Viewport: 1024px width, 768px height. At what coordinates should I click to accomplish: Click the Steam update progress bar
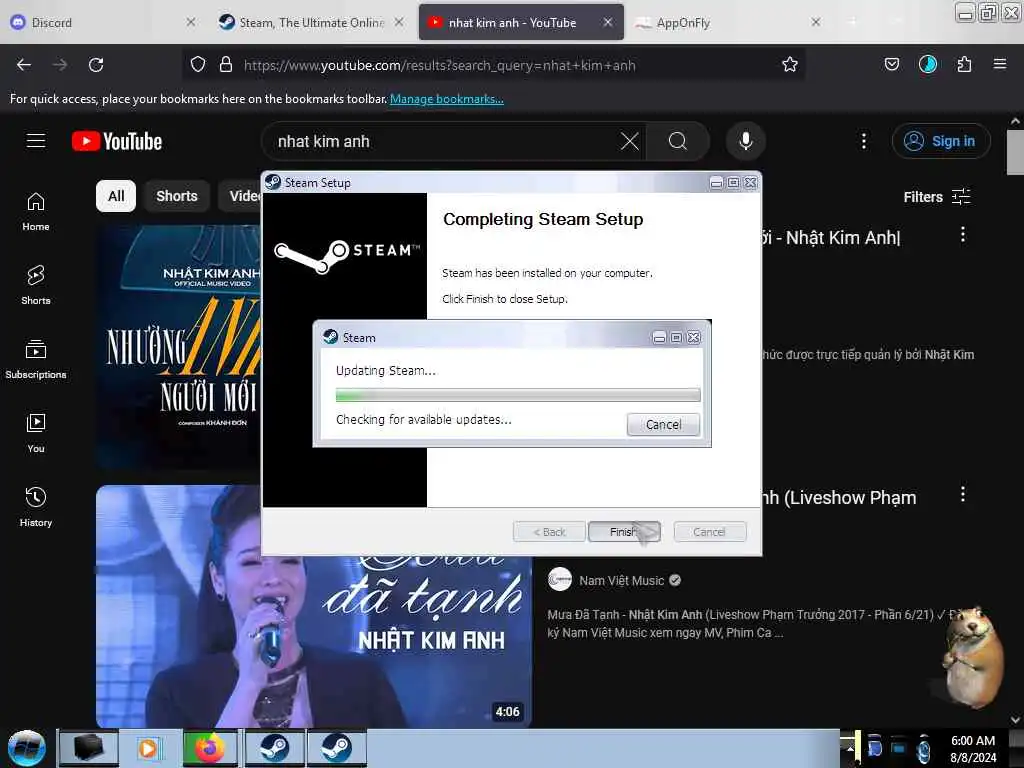(x=518, y=394)
